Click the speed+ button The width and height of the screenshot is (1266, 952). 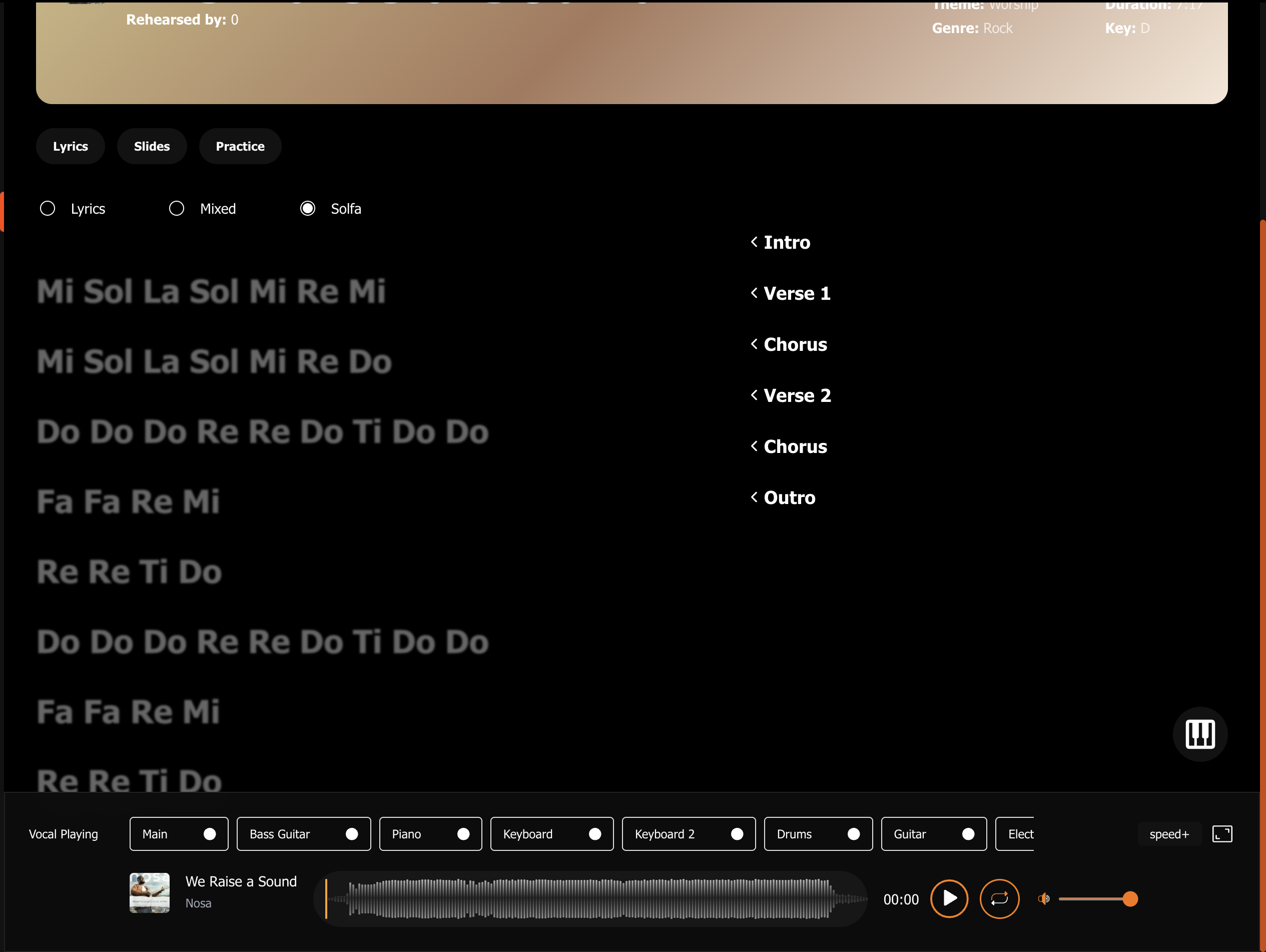click(1169, 834)
